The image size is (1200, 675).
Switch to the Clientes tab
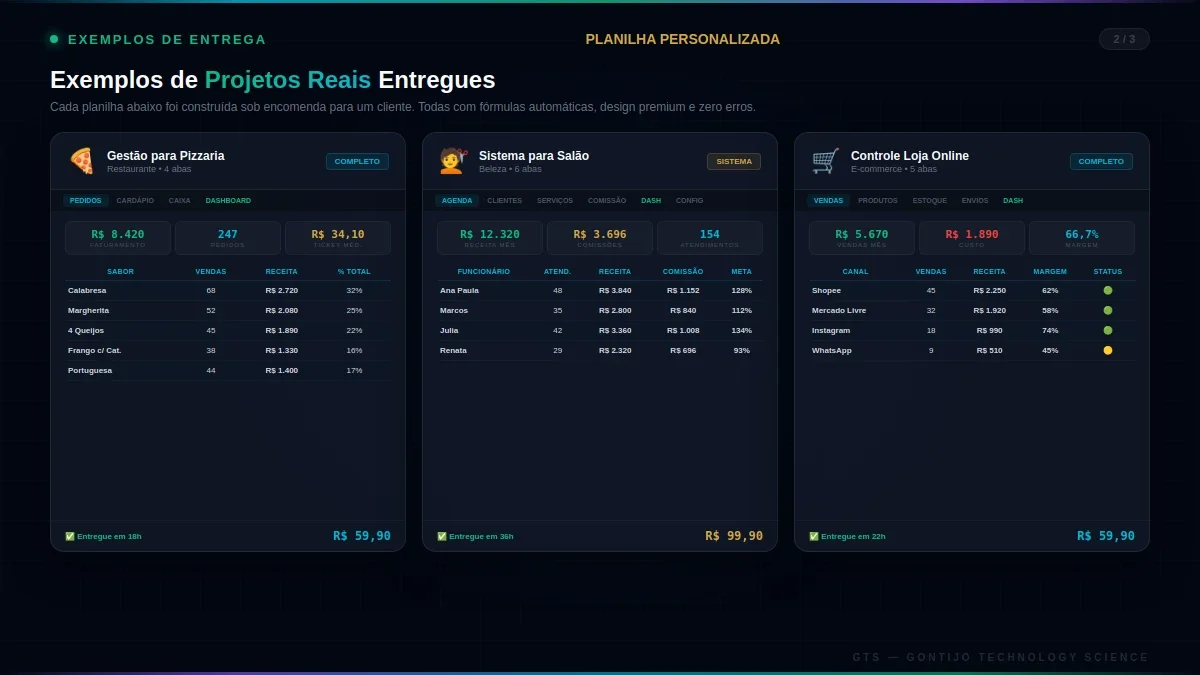coord(505,200)
